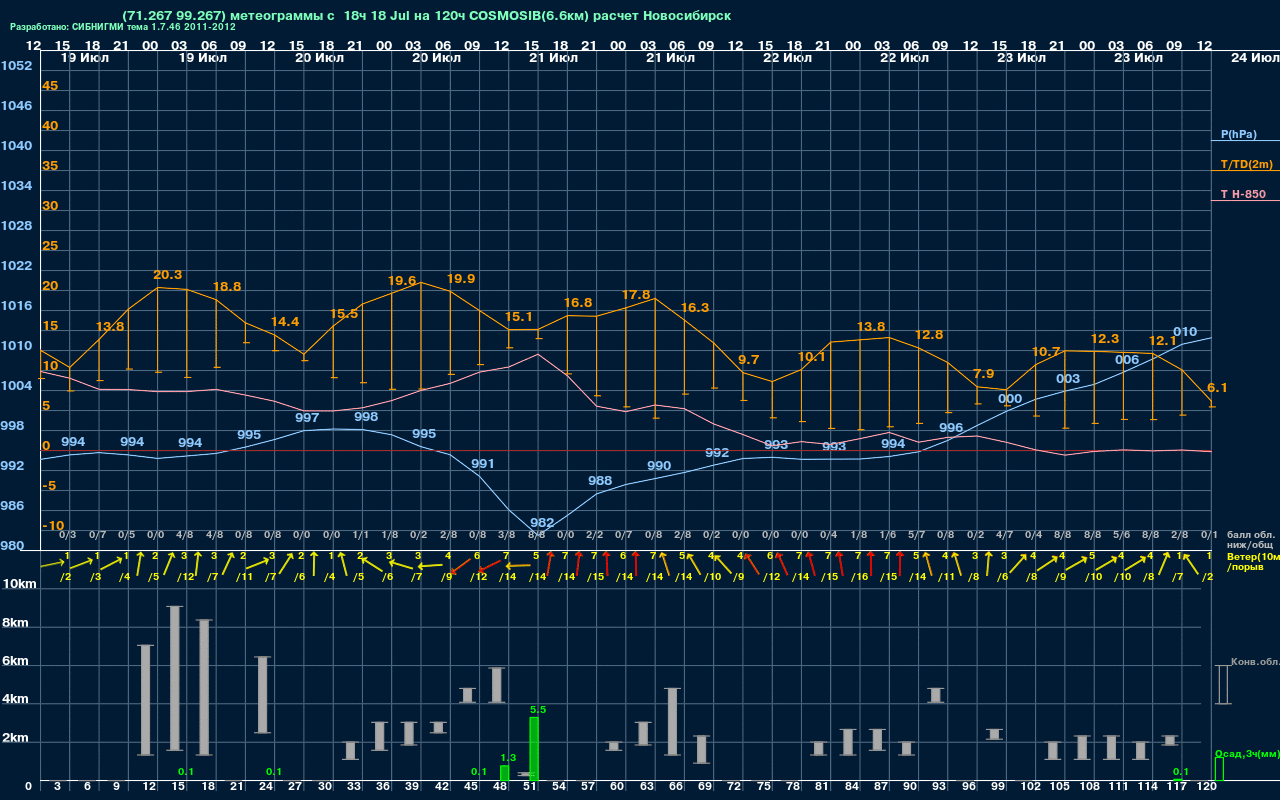Click the temperature value 12.3
Screen dimensions: 1280x800
pyautogui.click(x=1105, y=339)
